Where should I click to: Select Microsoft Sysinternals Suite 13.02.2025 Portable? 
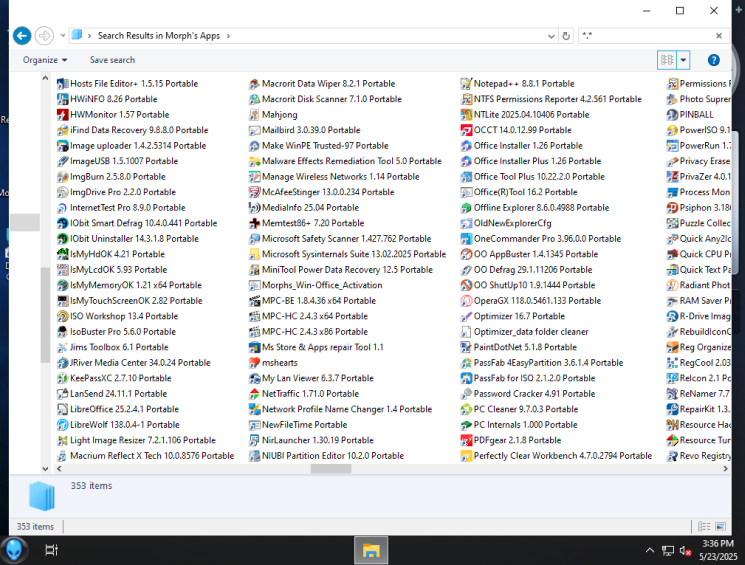pos(348,254)
